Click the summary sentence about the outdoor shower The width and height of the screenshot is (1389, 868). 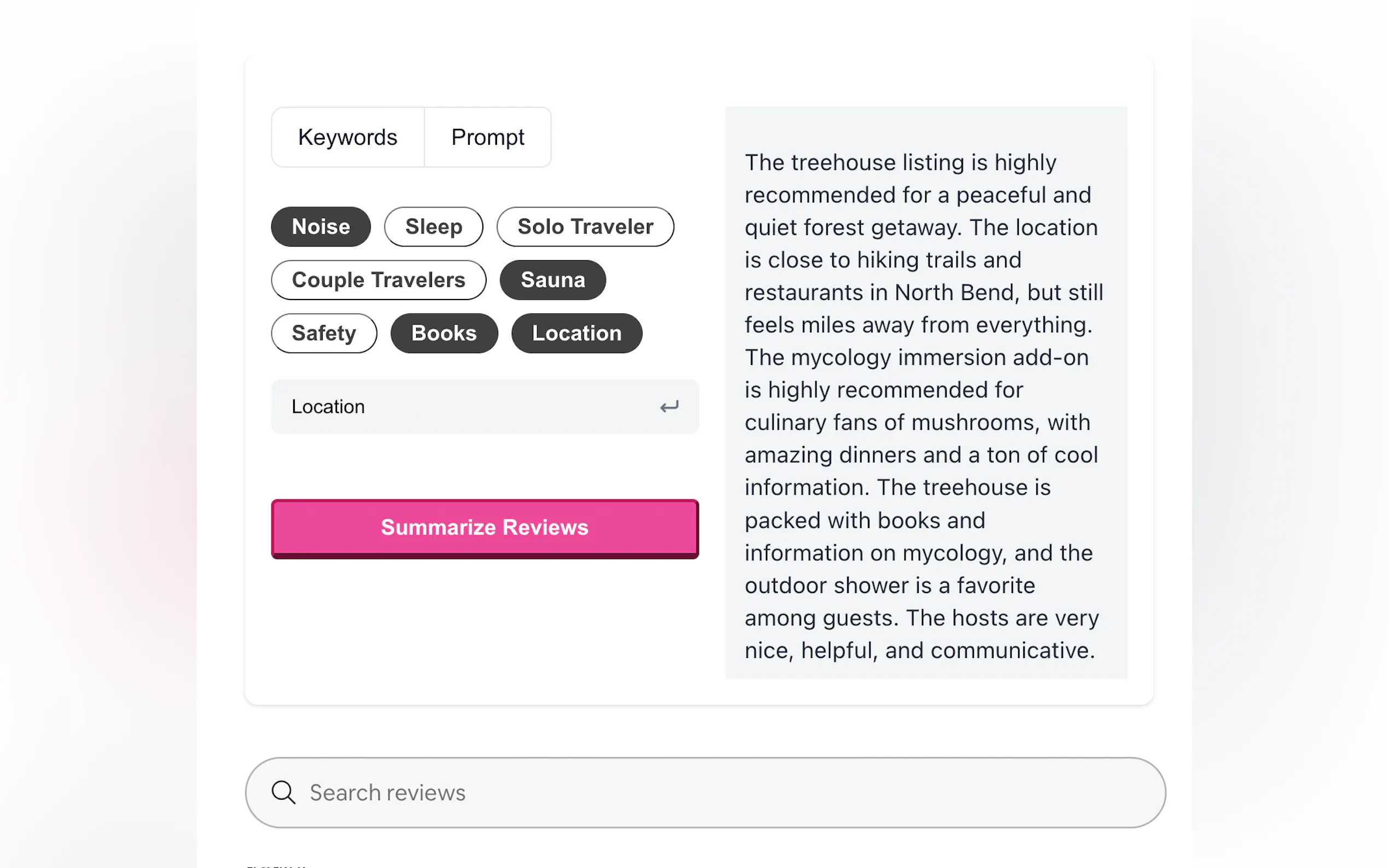click(x=889, y=585)
